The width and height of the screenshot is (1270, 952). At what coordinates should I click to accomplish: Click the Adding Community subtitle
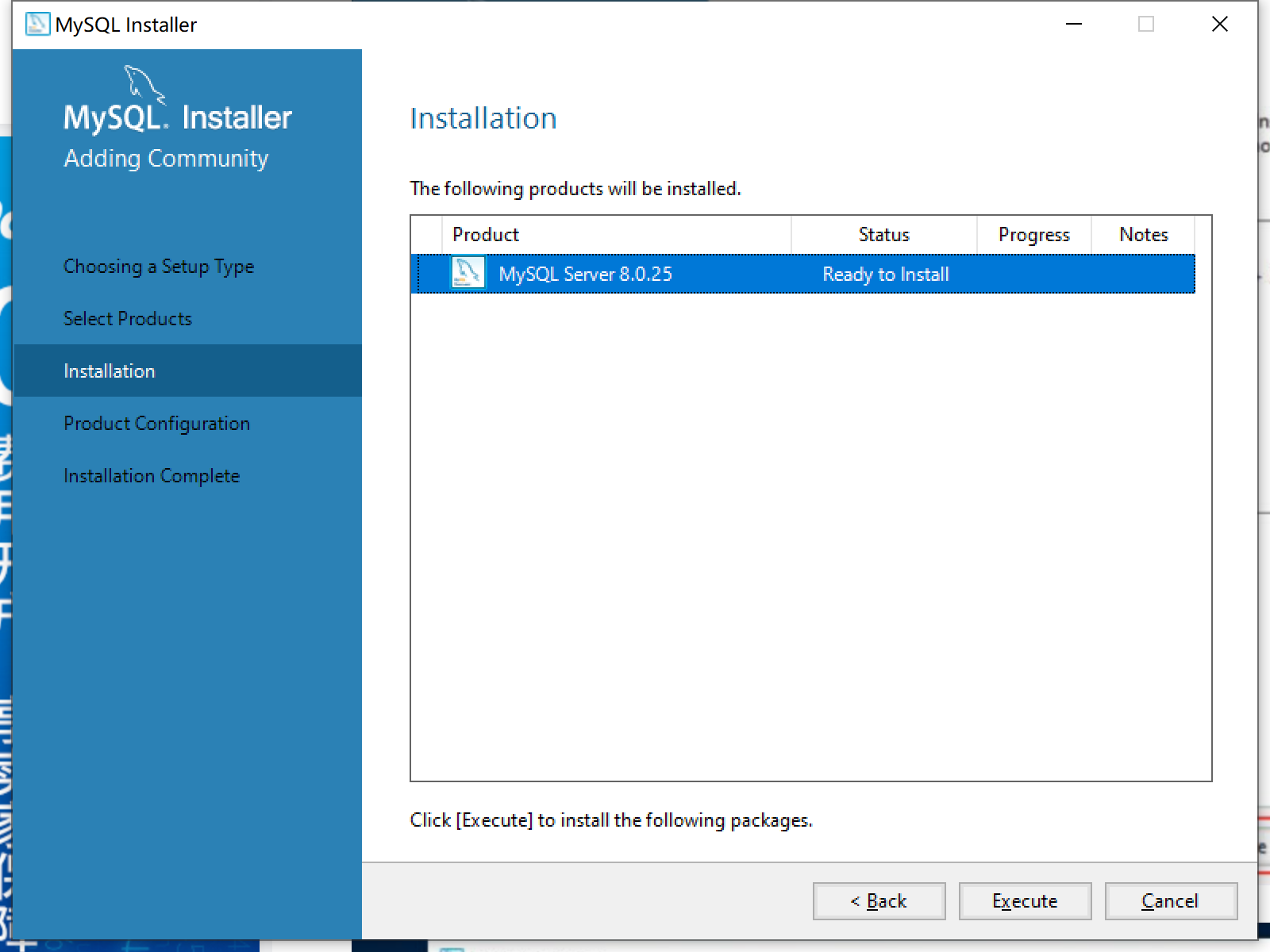click(x=166, y=159)
